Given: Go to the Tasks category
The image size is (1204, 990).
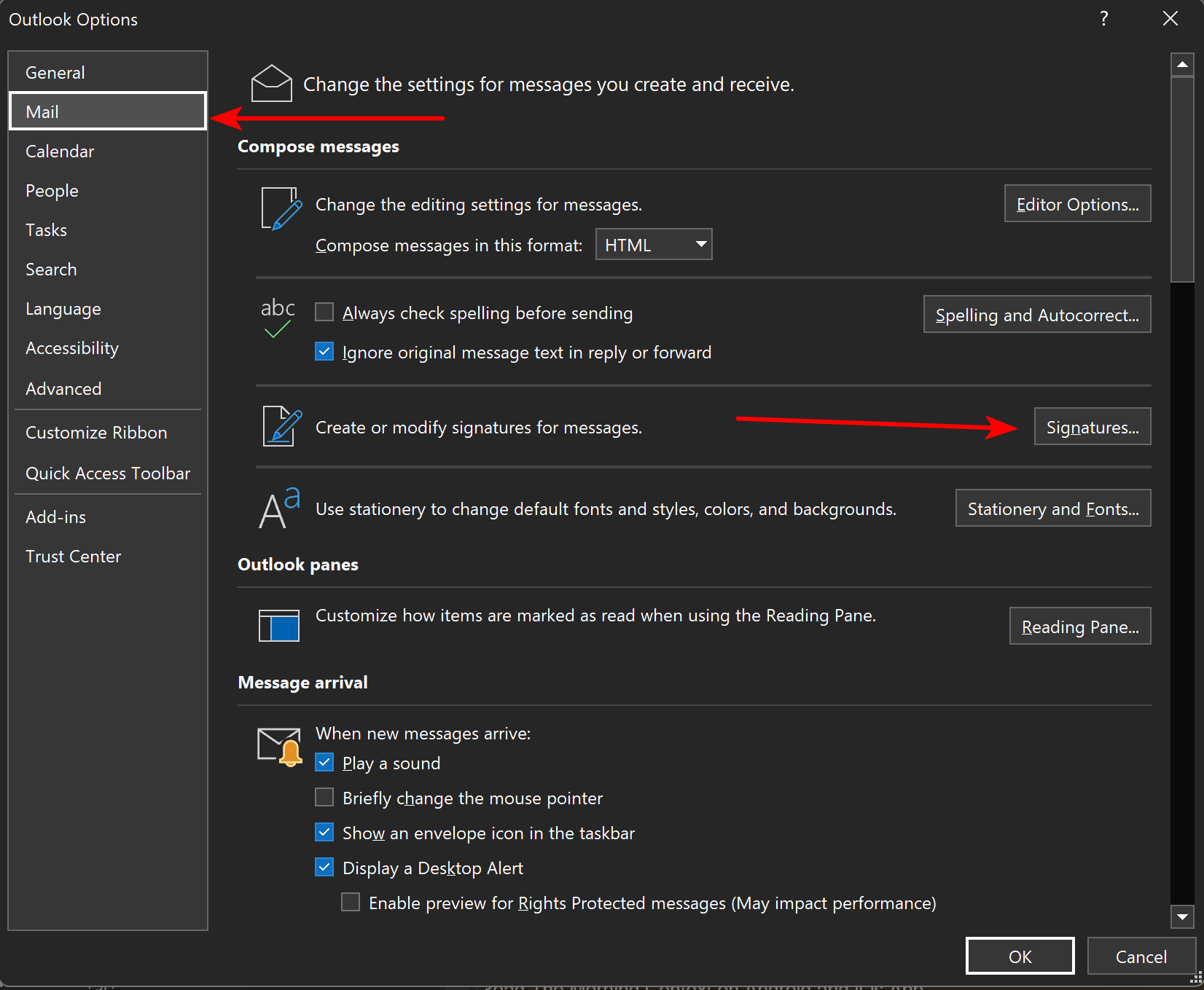Looking at the screenshot, I should 108,229.
